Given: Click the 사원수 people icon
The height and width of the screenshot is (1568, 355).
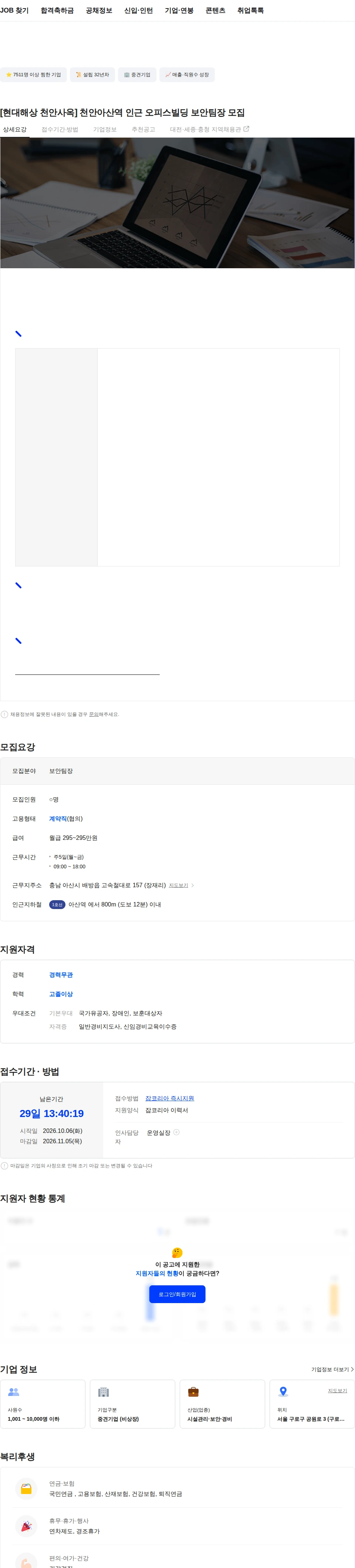Looking at the screenshot, I should pos(14,1392).
